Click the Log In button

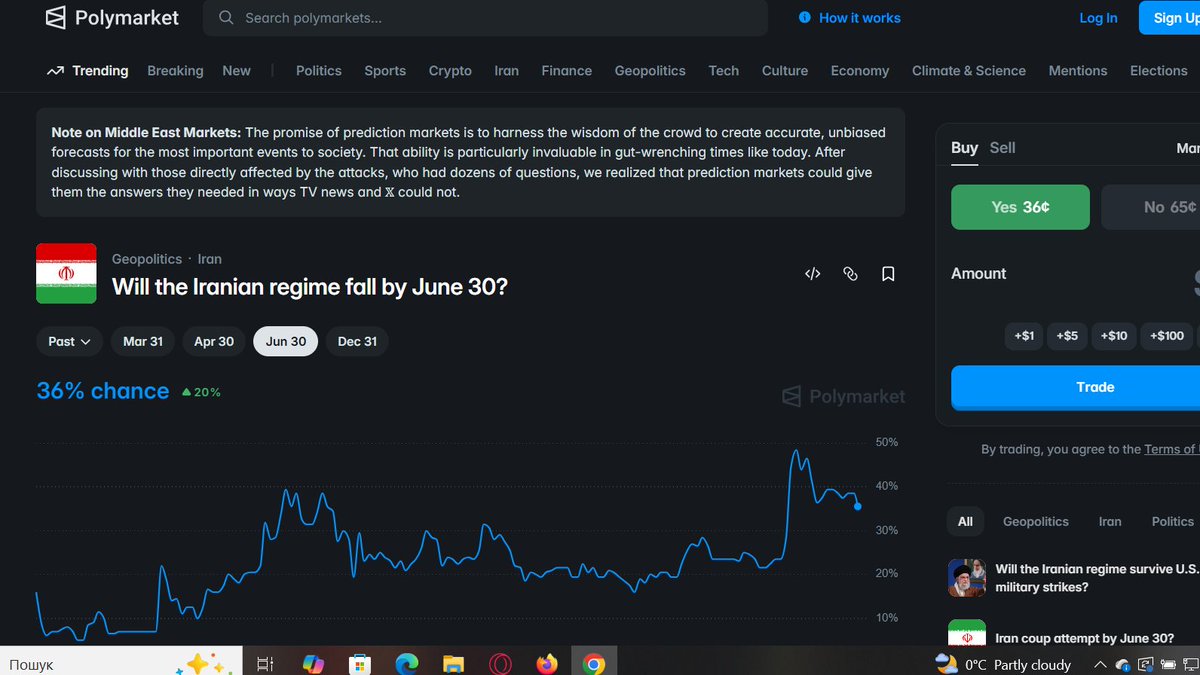coord(1098,18)
